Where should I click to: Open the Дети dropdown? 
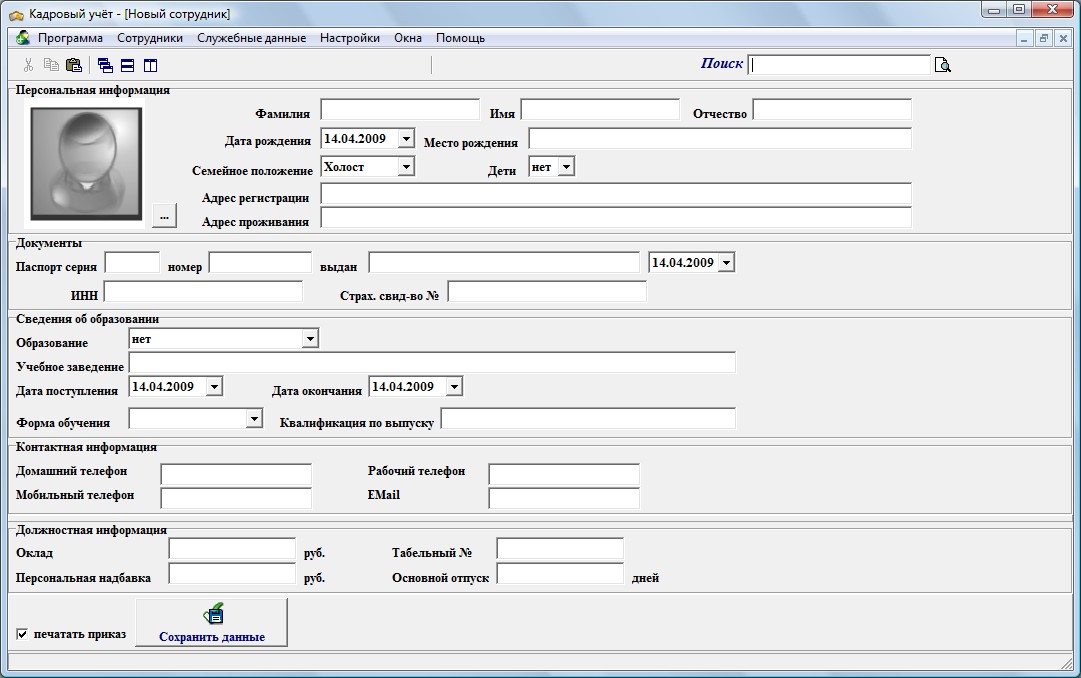[x=566, y=167]
